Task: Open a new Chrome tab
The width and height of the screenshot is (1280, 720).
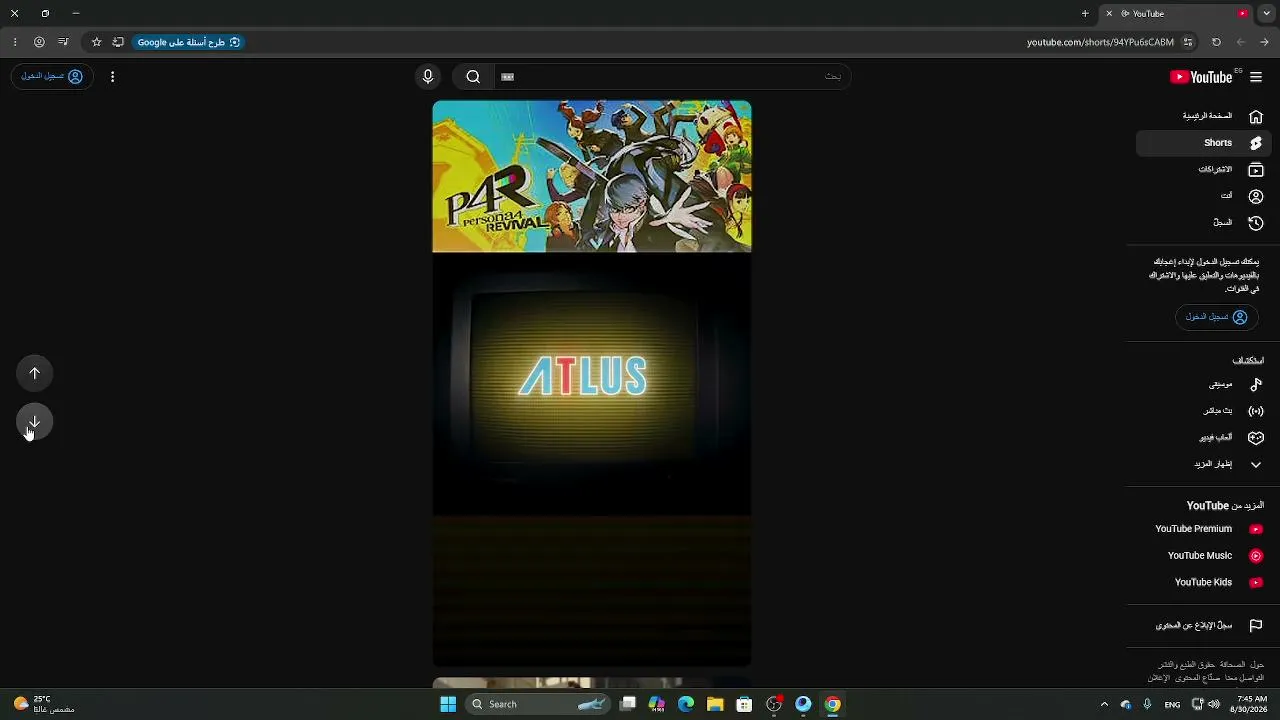Action: pyautogui.click(x=1085, y=14)
